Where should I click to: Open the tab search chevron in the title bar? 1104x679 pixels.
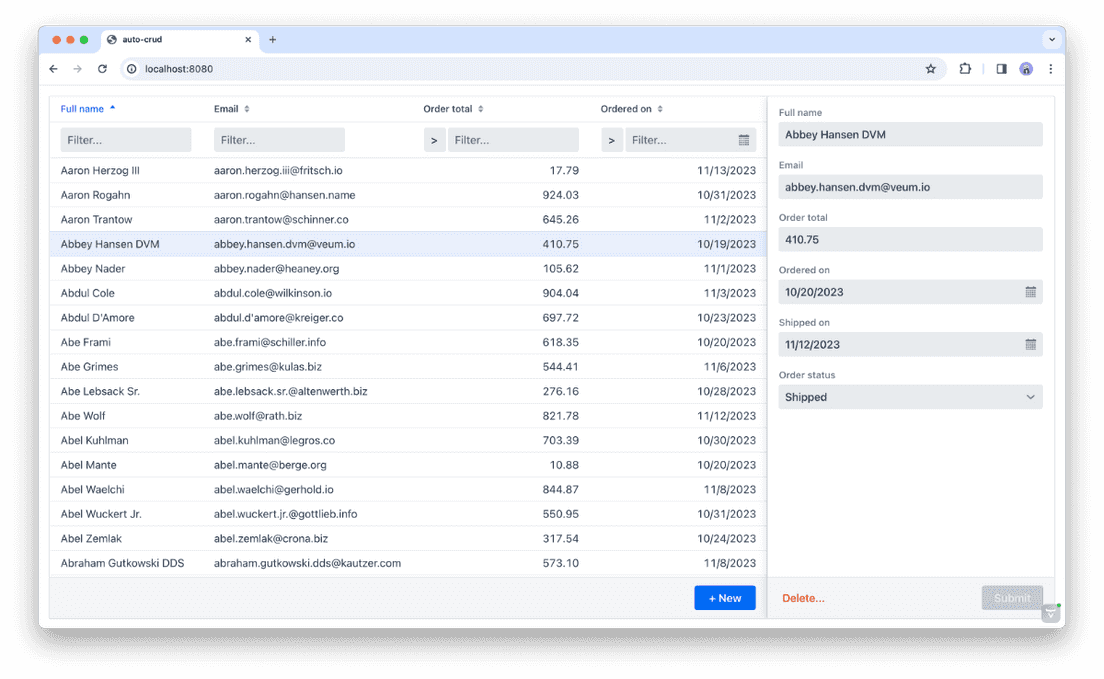pos(1052,39)
